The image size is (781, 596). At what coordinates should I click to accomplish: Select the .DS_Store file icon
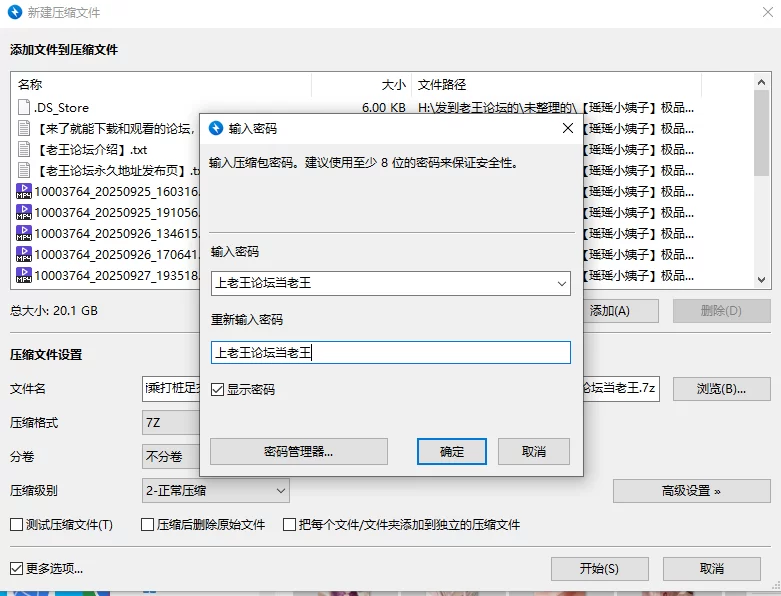[x=24, y=107]
